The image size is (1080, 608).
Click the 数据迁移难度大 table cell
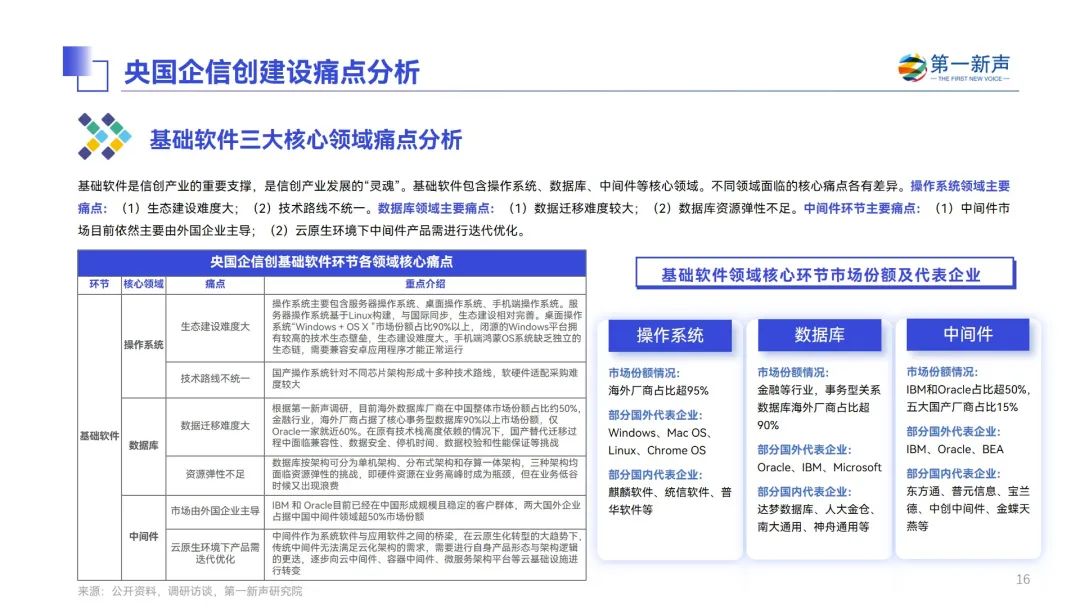(215, 426)
